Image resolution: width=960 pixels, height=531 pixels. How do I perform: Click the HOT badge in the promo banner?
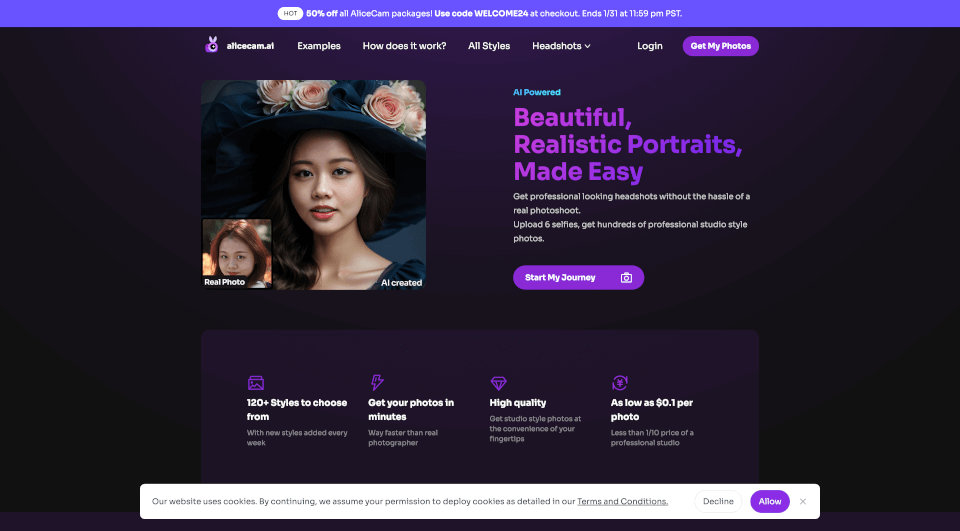(x=290, y=13)
